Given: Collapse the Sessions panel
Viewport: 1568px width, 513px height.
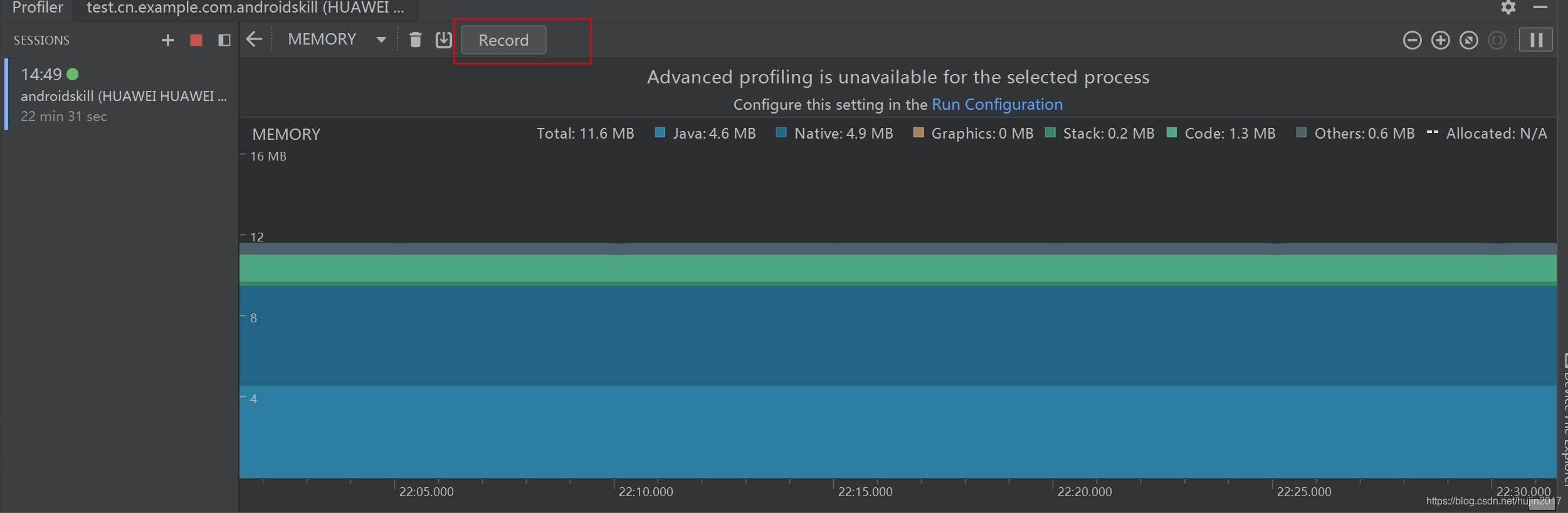Looking at the screenshot, I should 224,40.
